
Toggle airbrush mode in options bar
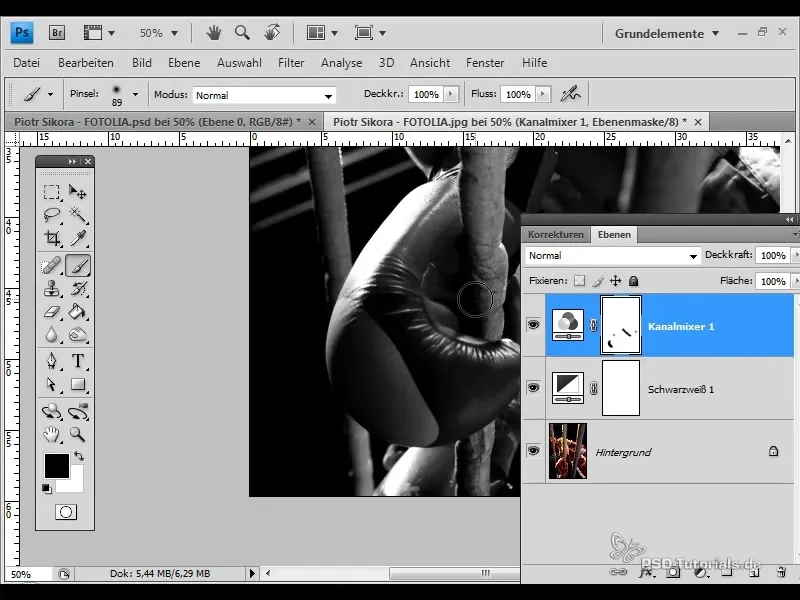click(570, 94)
